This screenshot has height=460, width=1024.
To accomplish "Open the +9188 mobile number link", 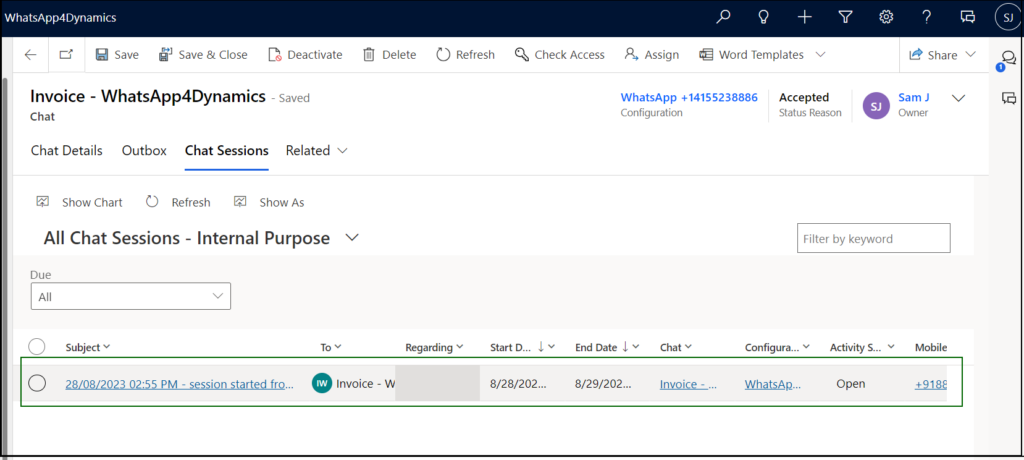I will [931, 384].
